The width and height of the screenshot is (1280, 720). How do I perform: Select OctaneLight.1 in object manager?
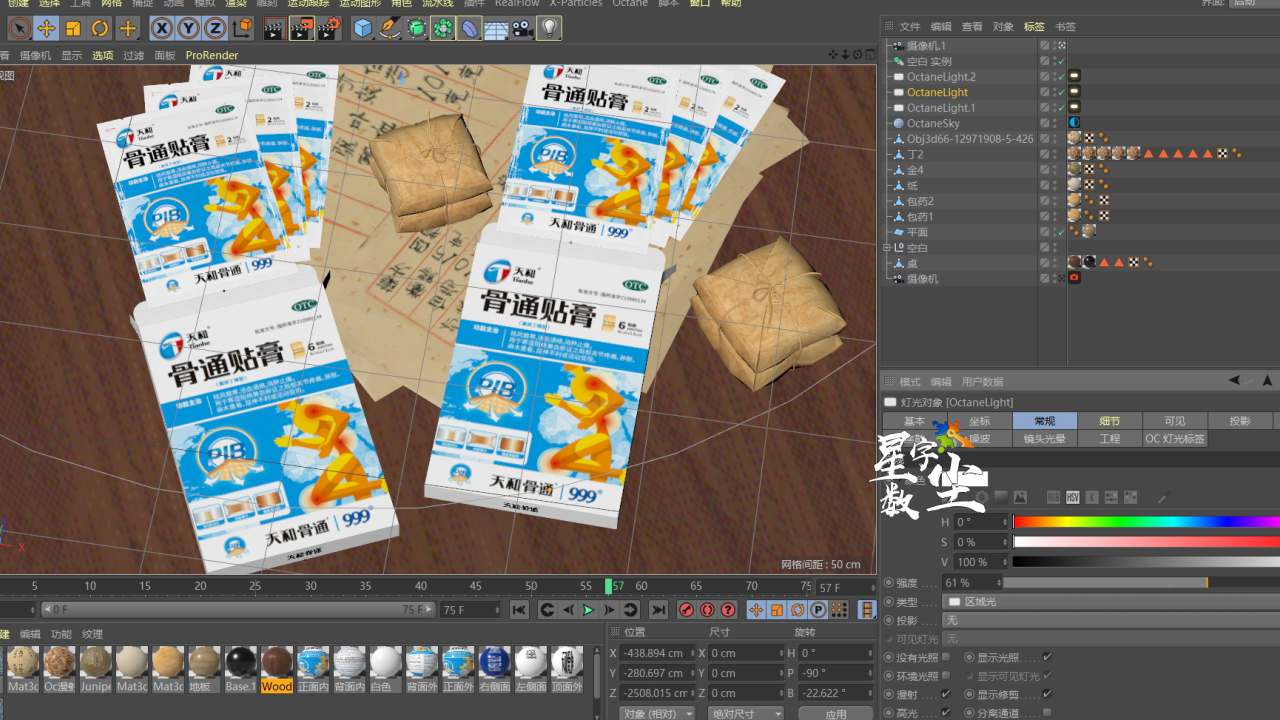(x=941, y=108)
